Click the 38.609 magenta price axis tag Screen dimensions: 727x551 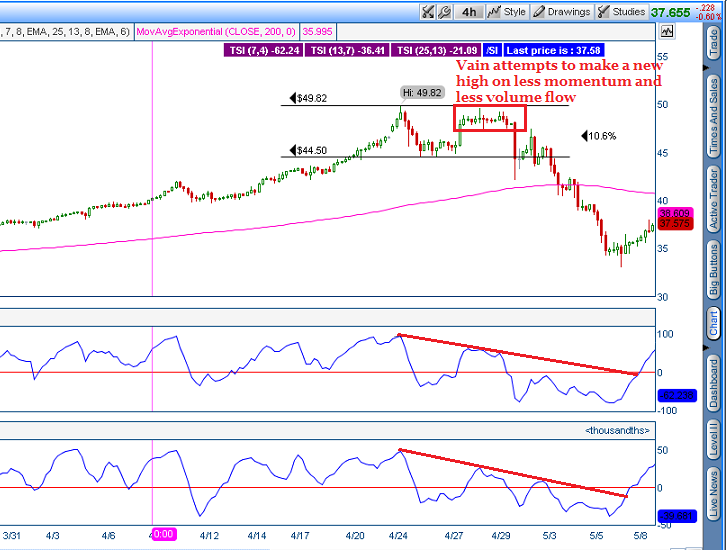click(x=675, y=213)
